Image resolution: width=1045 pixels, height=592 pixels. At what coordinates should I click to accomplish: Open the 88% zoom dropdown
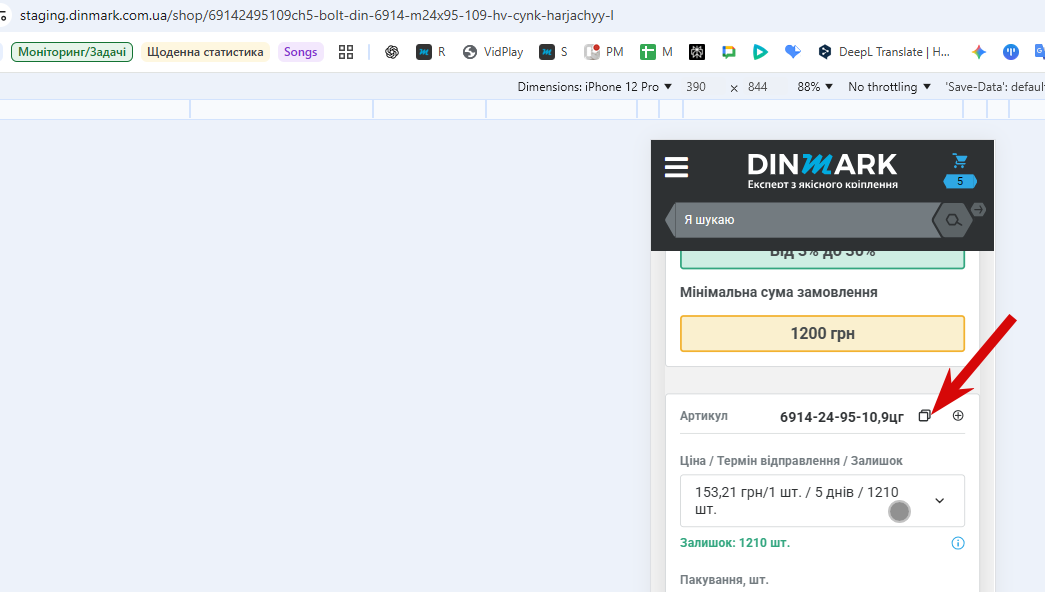[815, 87]
